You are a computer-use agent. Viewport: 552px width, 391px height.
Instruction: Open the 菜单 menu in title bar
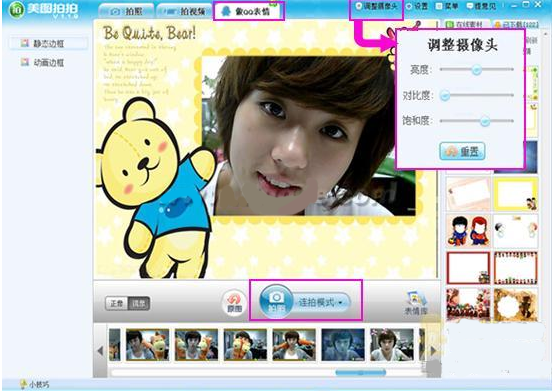(x=446, y=6)
